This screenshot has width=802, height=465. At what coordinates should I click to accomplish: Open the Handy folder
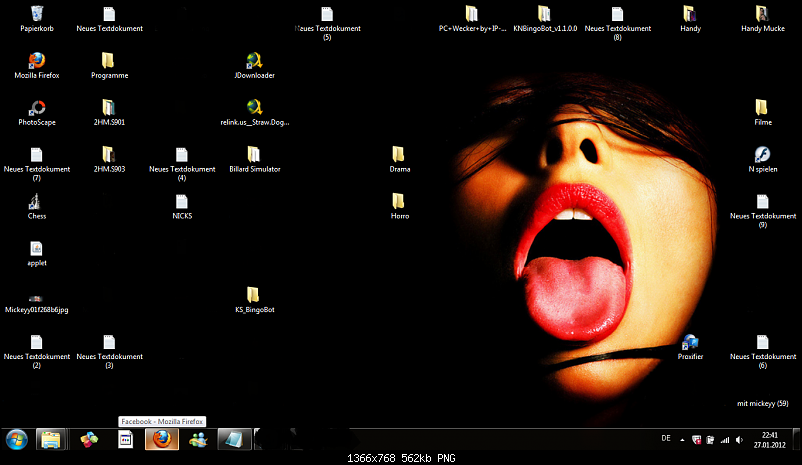click(690, 19)
